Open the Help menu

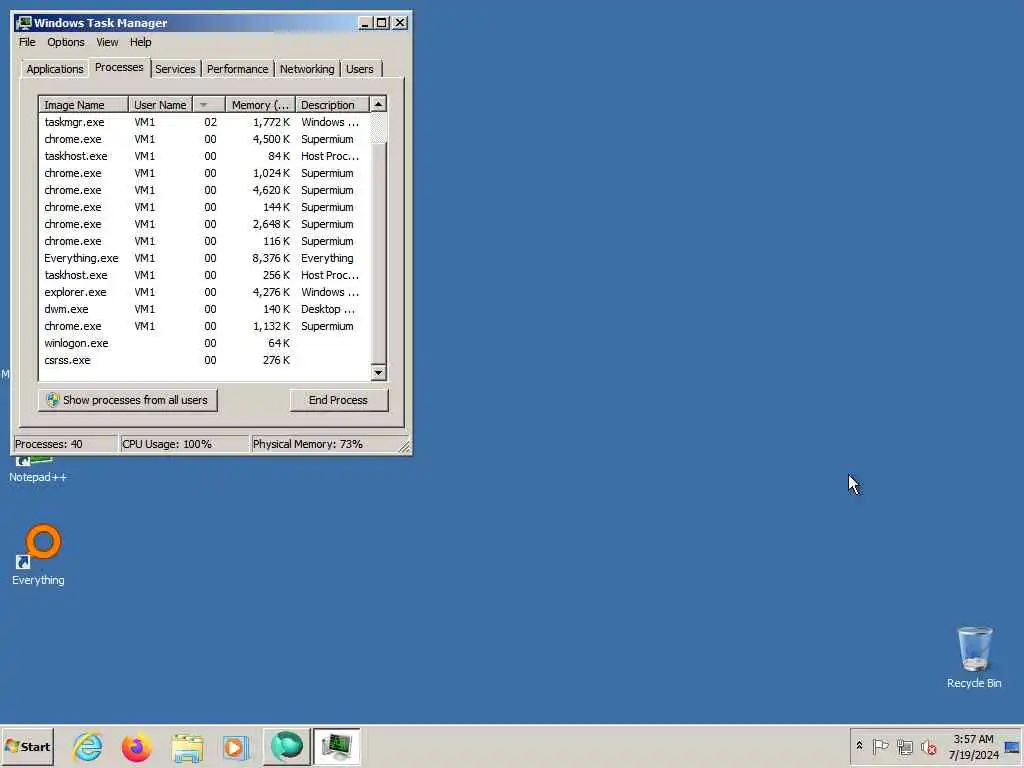[140, 42]
